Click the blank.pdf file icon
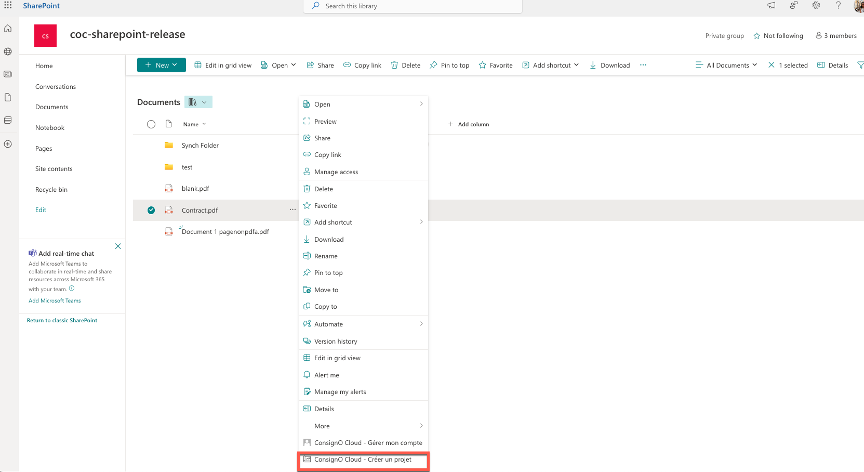 pos(169,188)
